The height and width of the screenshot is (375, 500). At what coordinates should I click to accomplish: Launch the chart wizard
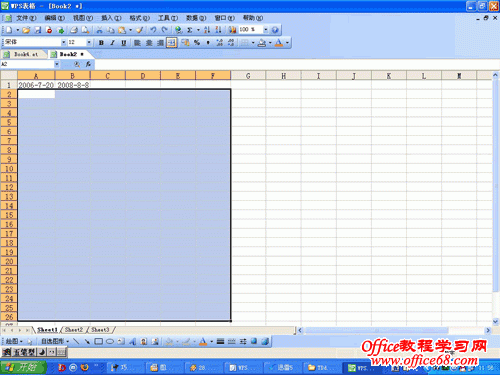(232, 30)
